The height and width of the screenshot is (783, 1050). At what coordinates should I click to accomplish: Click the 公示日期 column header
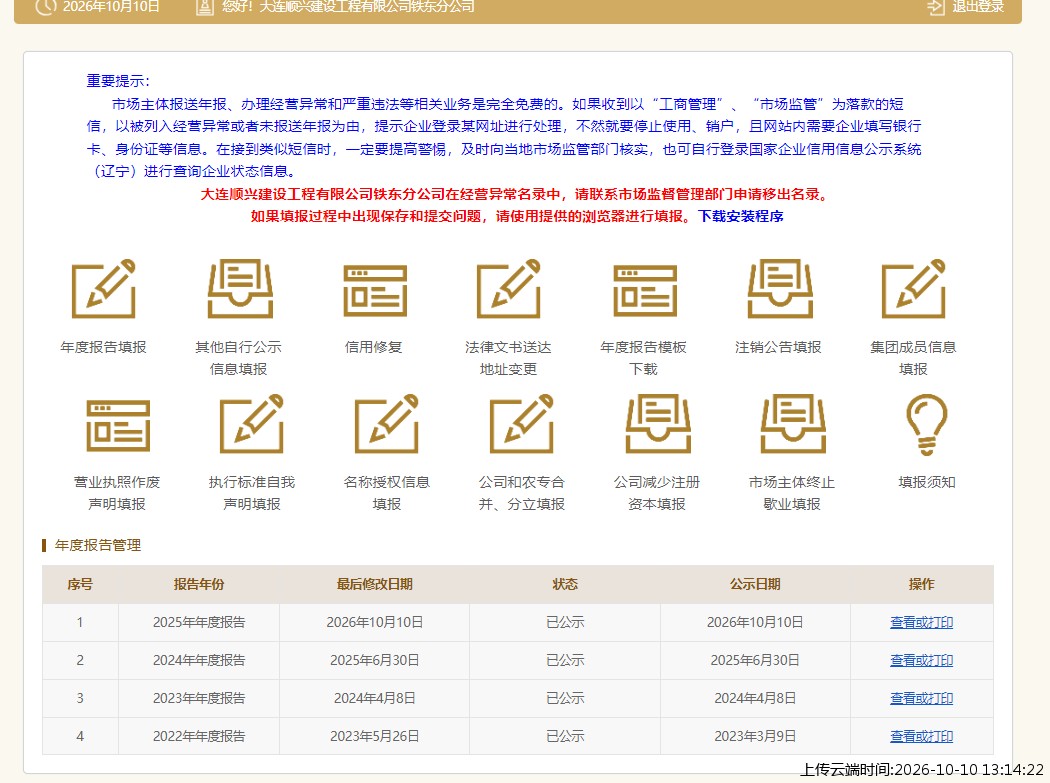tap(755, 585)
